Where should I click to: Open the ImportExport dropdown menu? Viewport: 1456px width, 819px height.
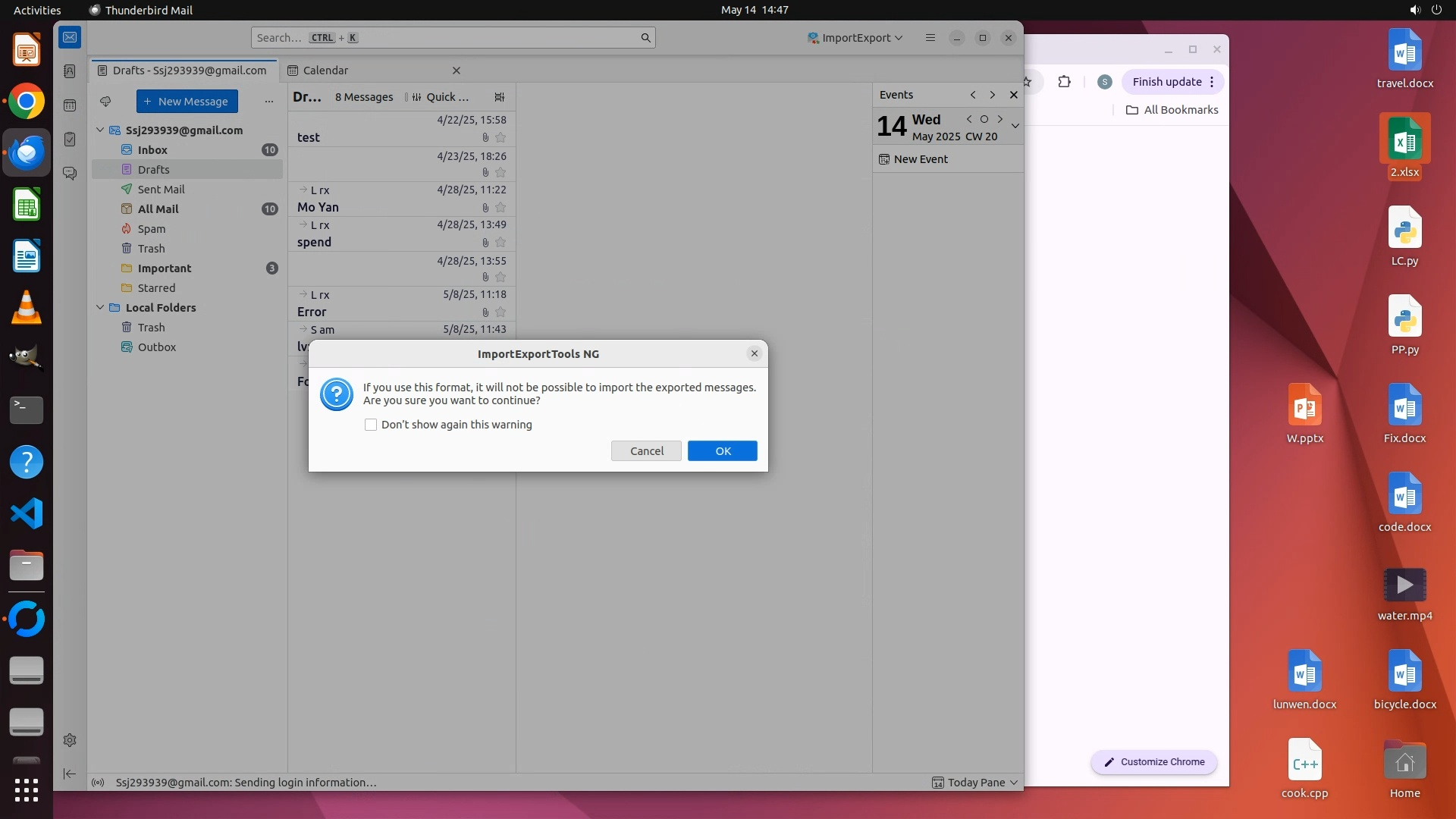pos(855,38)
